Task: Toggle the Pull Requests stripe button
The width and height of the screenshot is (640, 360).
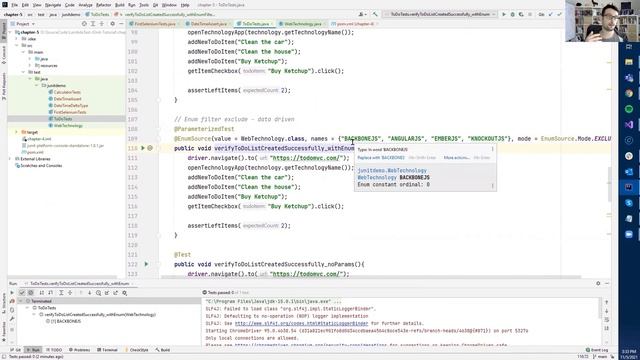Action: click(x=4, y=86)
